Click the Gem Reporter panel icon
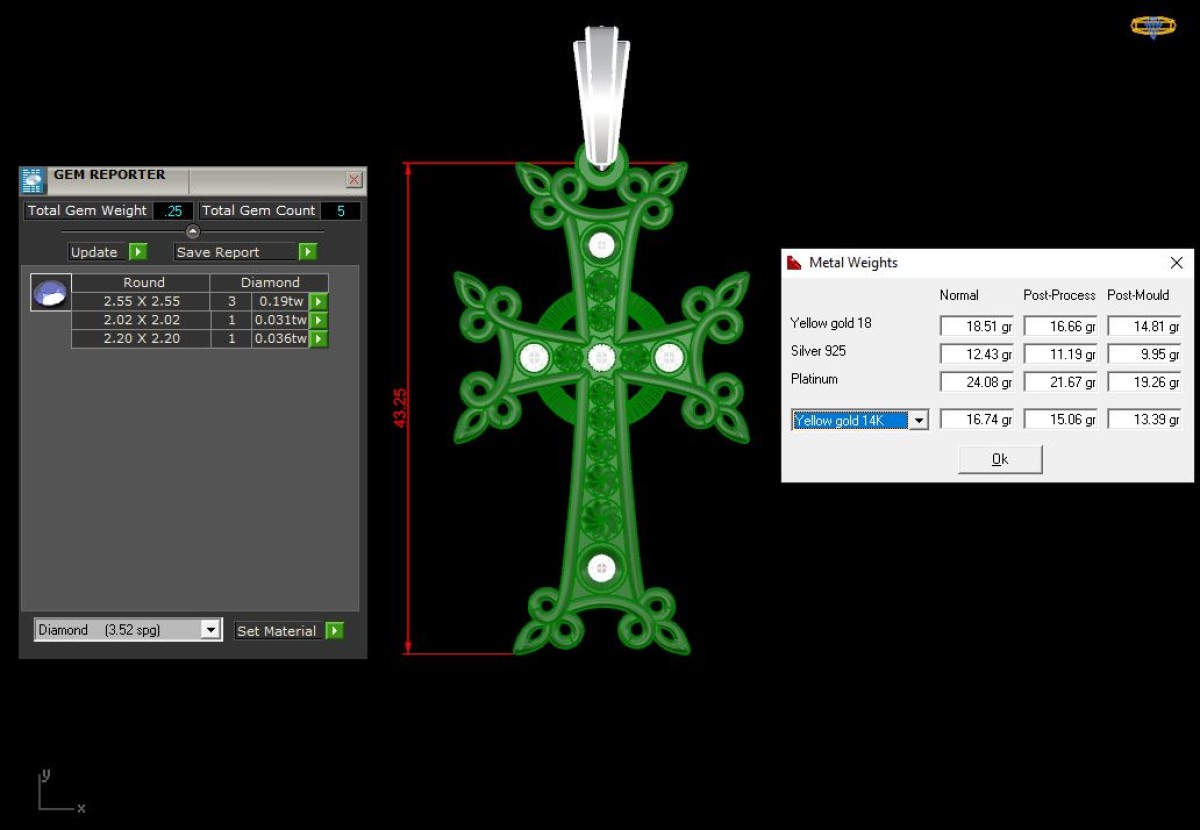The height and width of the screenshot is (830, 1200). point(32,181)
